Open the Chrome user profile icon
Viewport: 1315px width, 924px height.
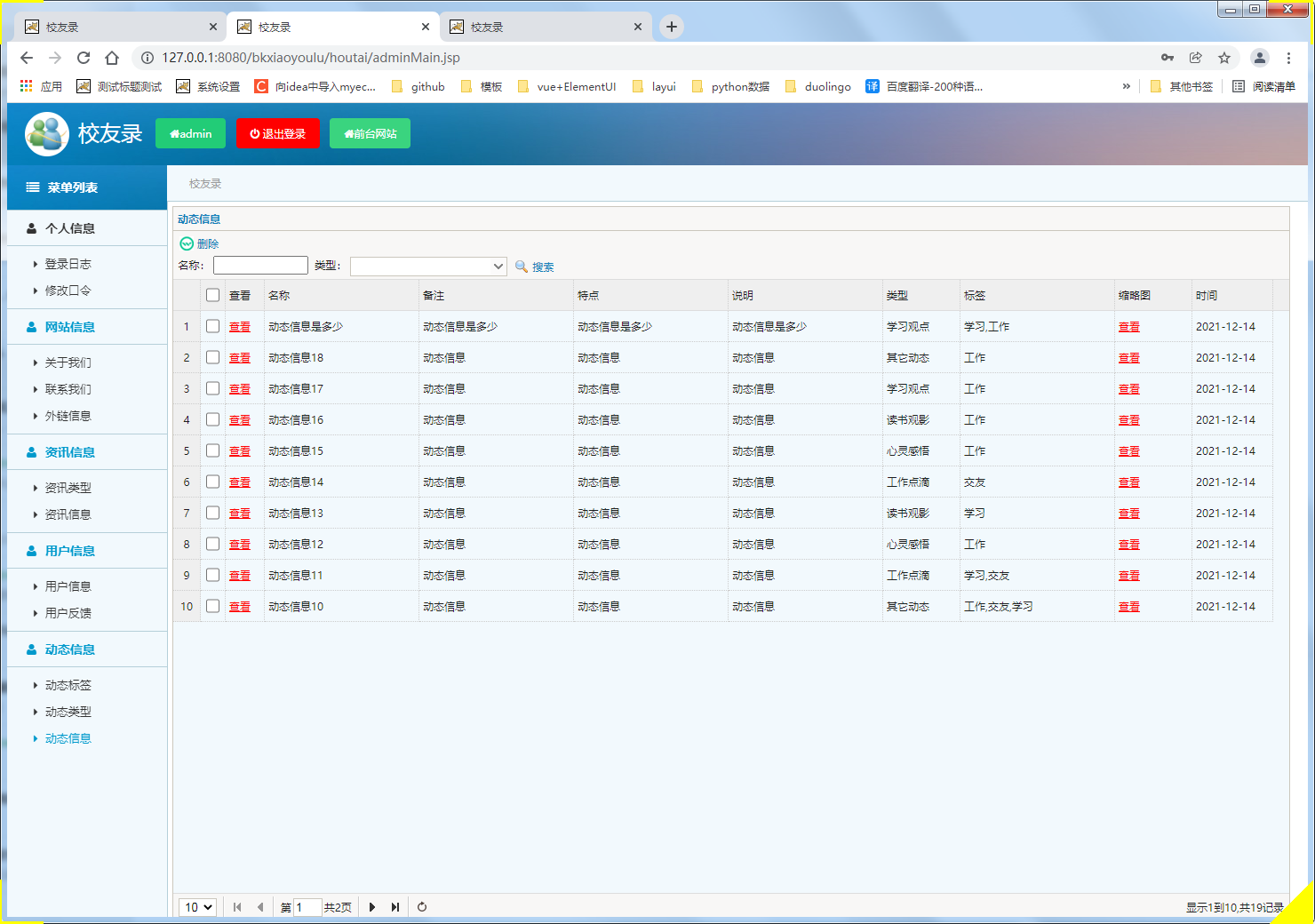click(x=1260, y=58)
